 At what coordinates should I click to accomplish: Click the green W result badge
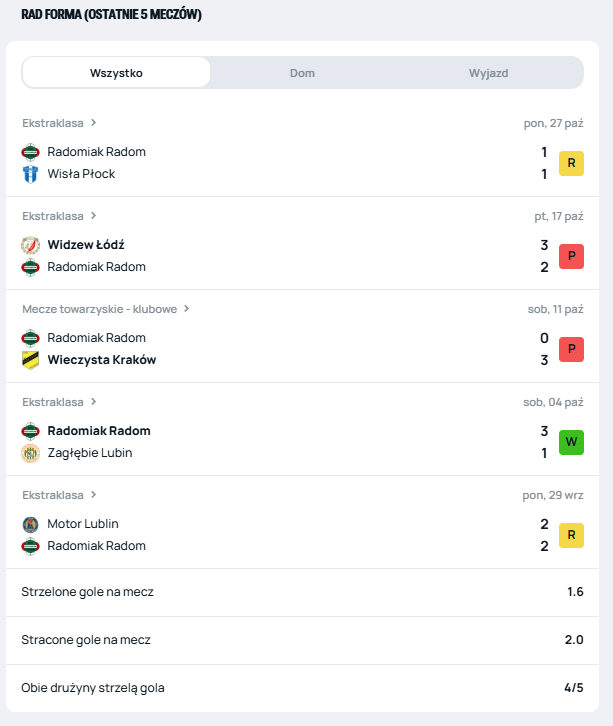571,442
